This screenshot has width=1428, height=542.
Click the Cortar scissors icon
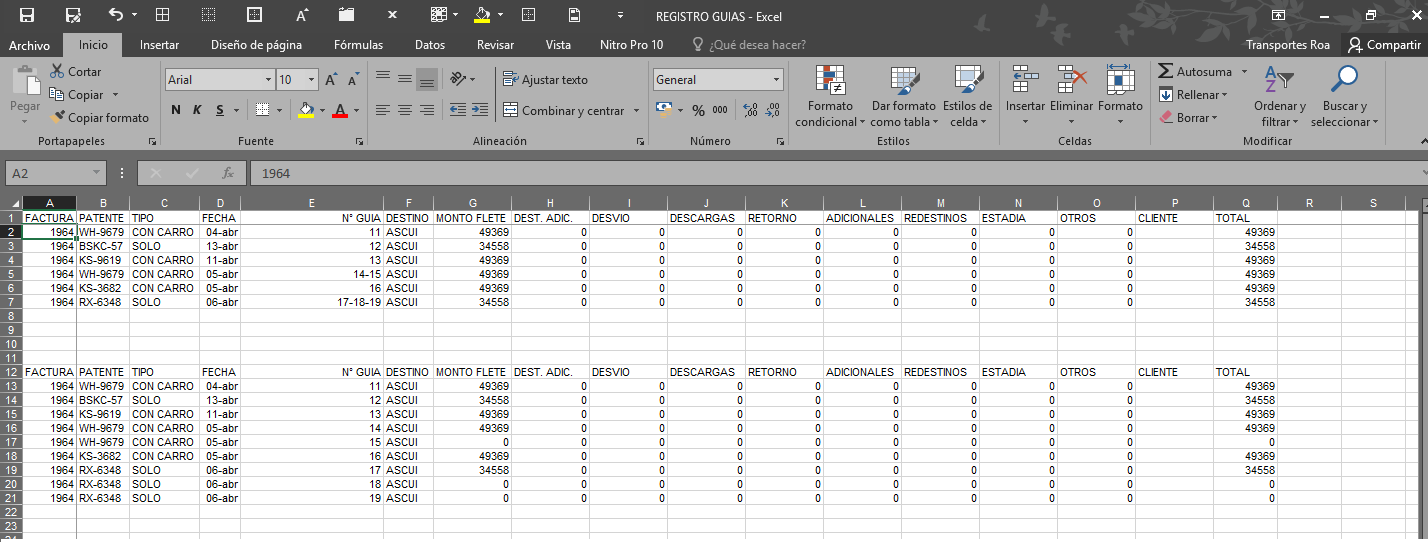pos(56,72)
